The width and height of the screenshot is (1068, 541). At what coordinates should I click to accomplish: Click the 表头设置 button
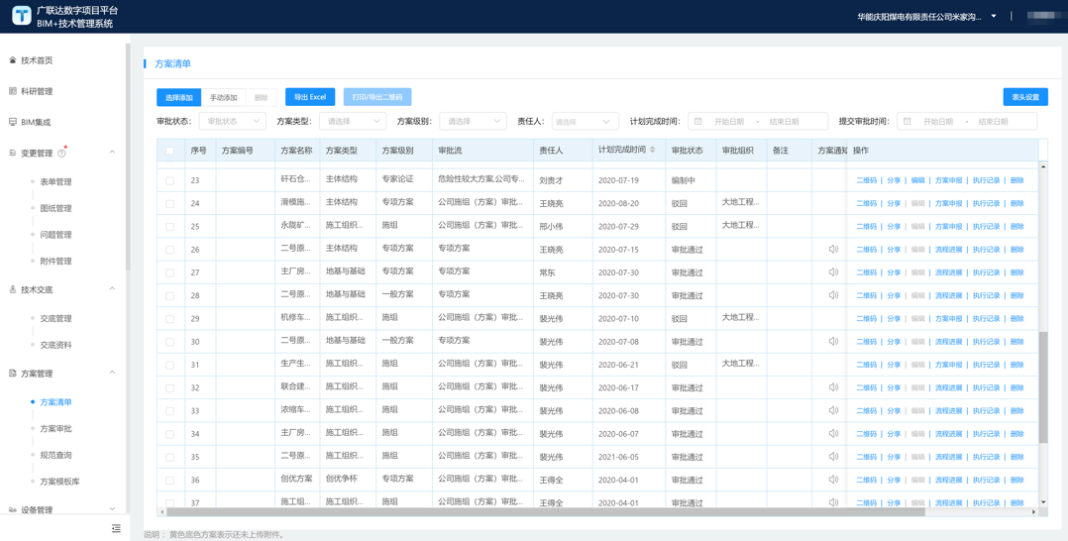tap(1025, 97)
